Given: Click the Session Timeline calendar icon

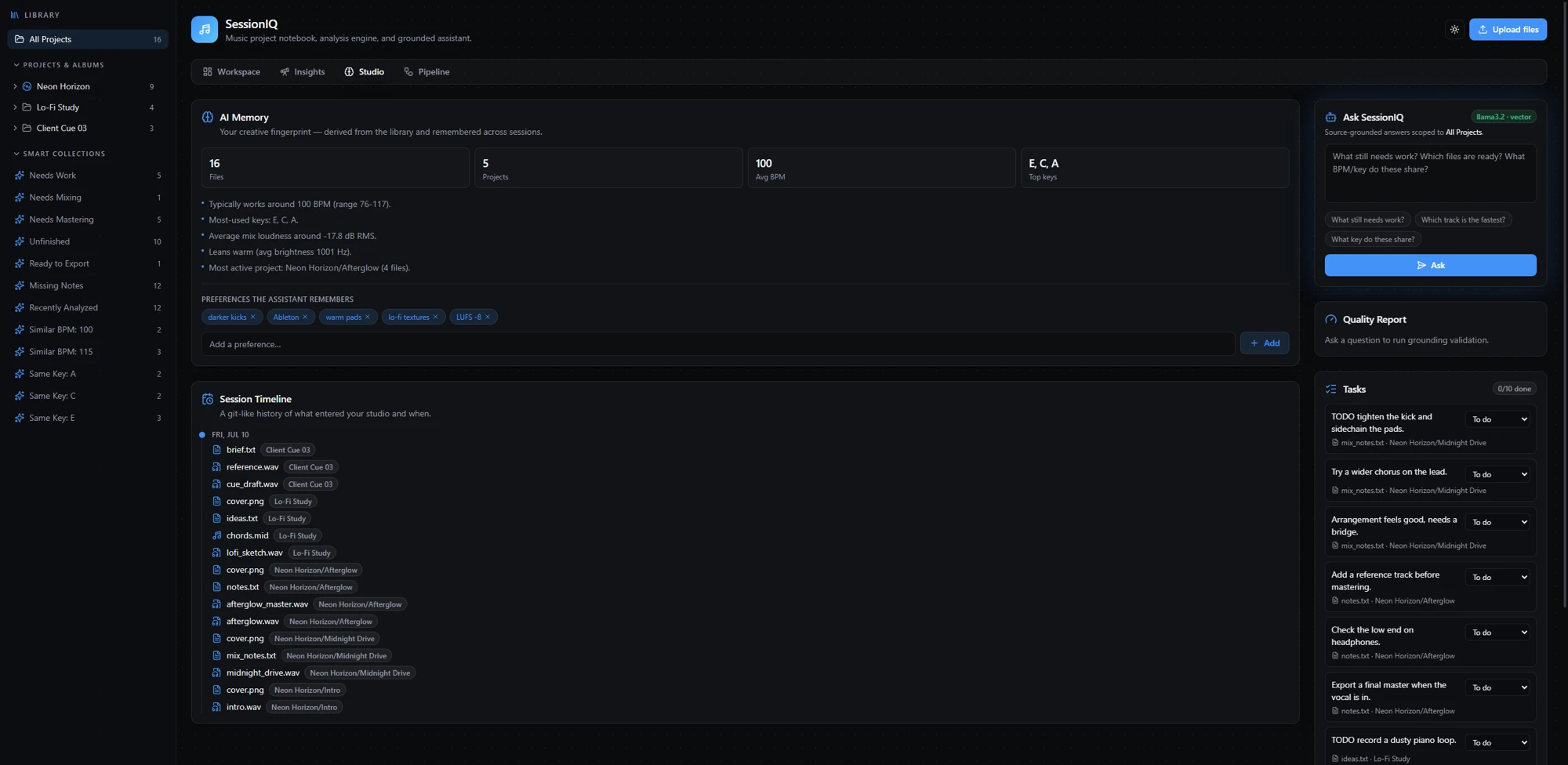Looking at the screenshot, I should 208,400.
